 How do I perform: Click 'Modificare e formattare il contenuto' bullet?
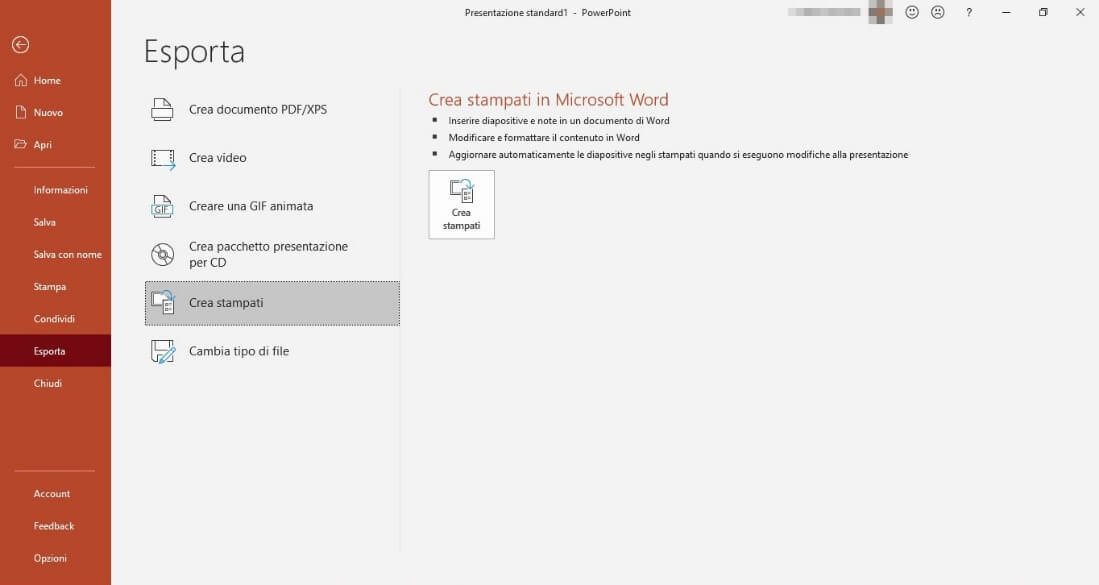click(x=544, y=137)
